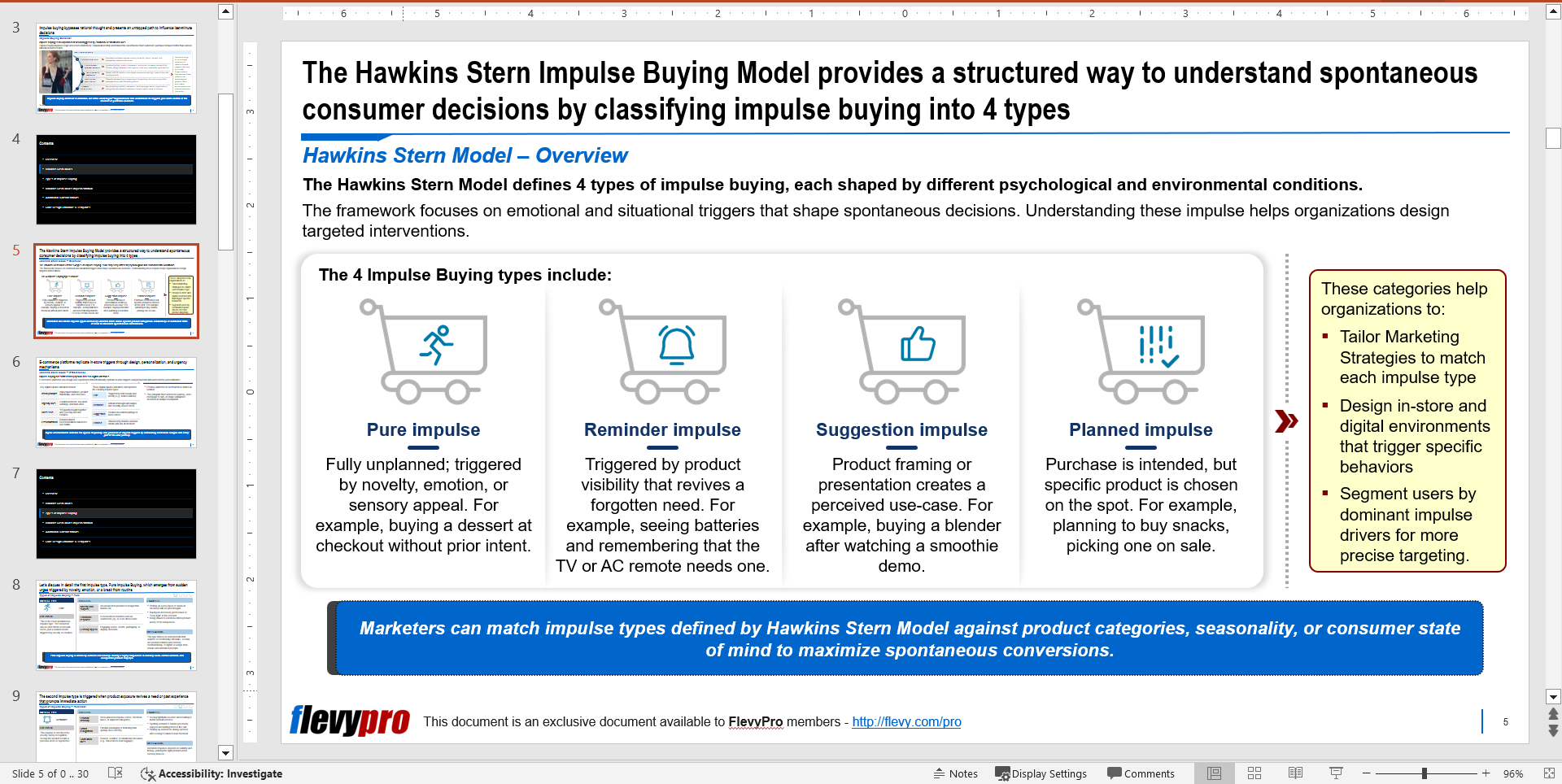Select slide 3 thumbnail

coord(116,68)
